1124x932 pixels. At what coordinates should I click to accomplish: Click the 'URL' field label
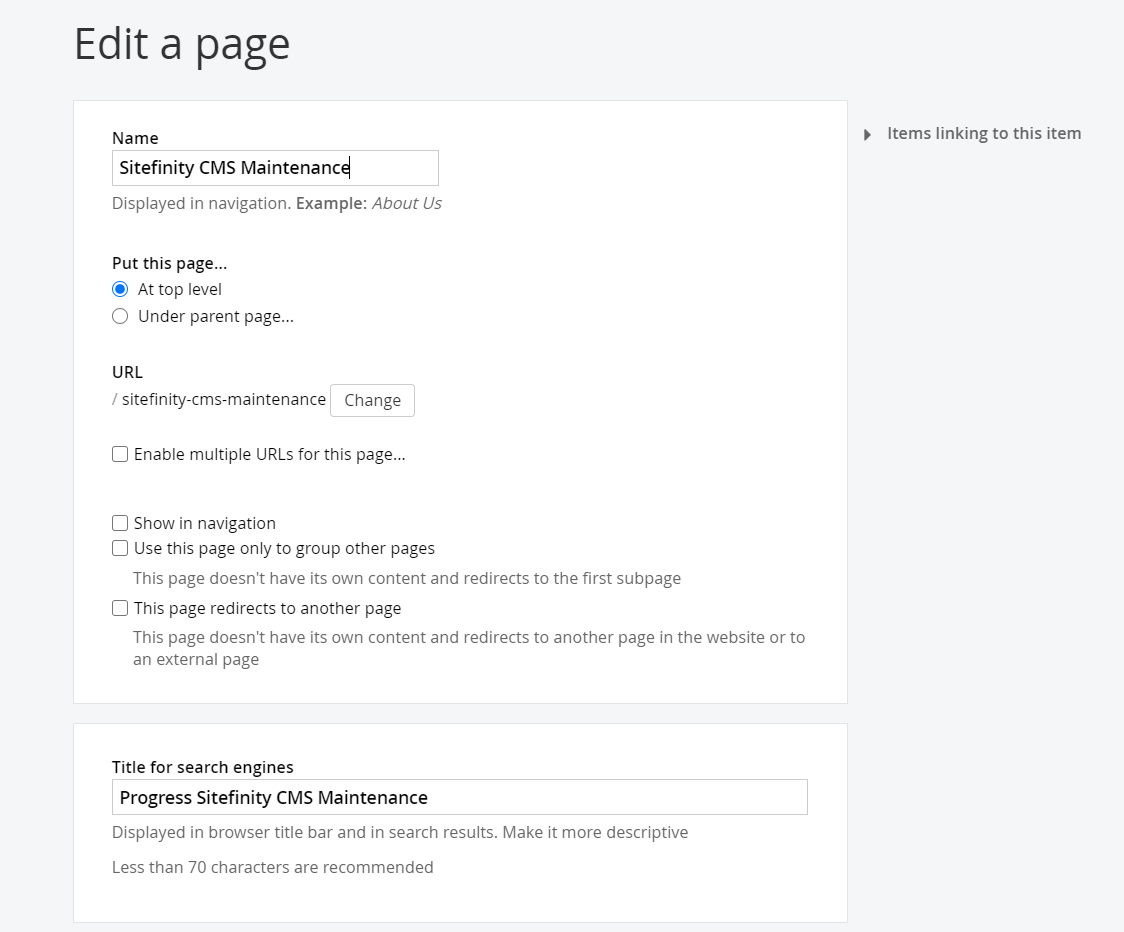128,372
